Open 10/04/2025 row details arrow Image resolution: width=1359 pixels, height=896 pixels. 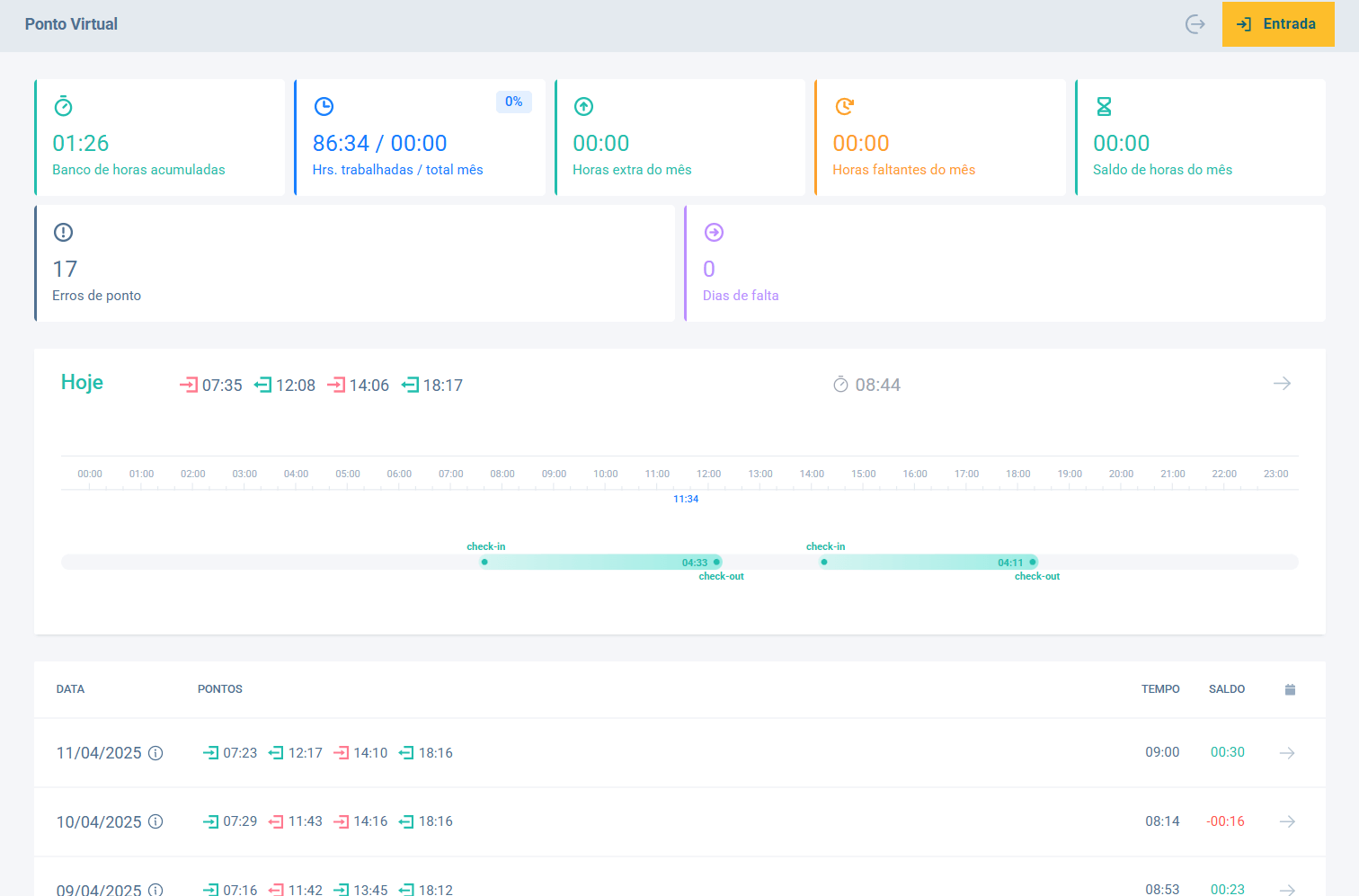click(1287, 821)
